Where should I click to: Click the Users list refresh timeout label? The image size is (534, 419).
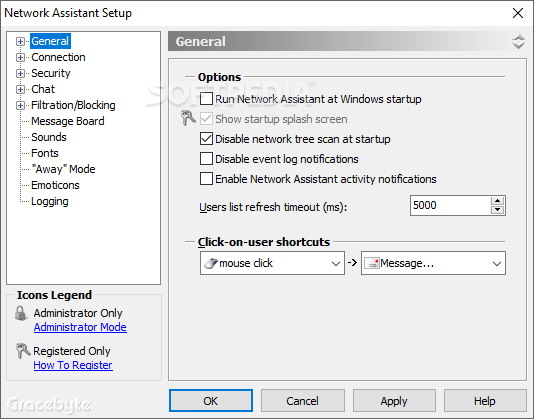pyautogui.click(x=273, y=207)
